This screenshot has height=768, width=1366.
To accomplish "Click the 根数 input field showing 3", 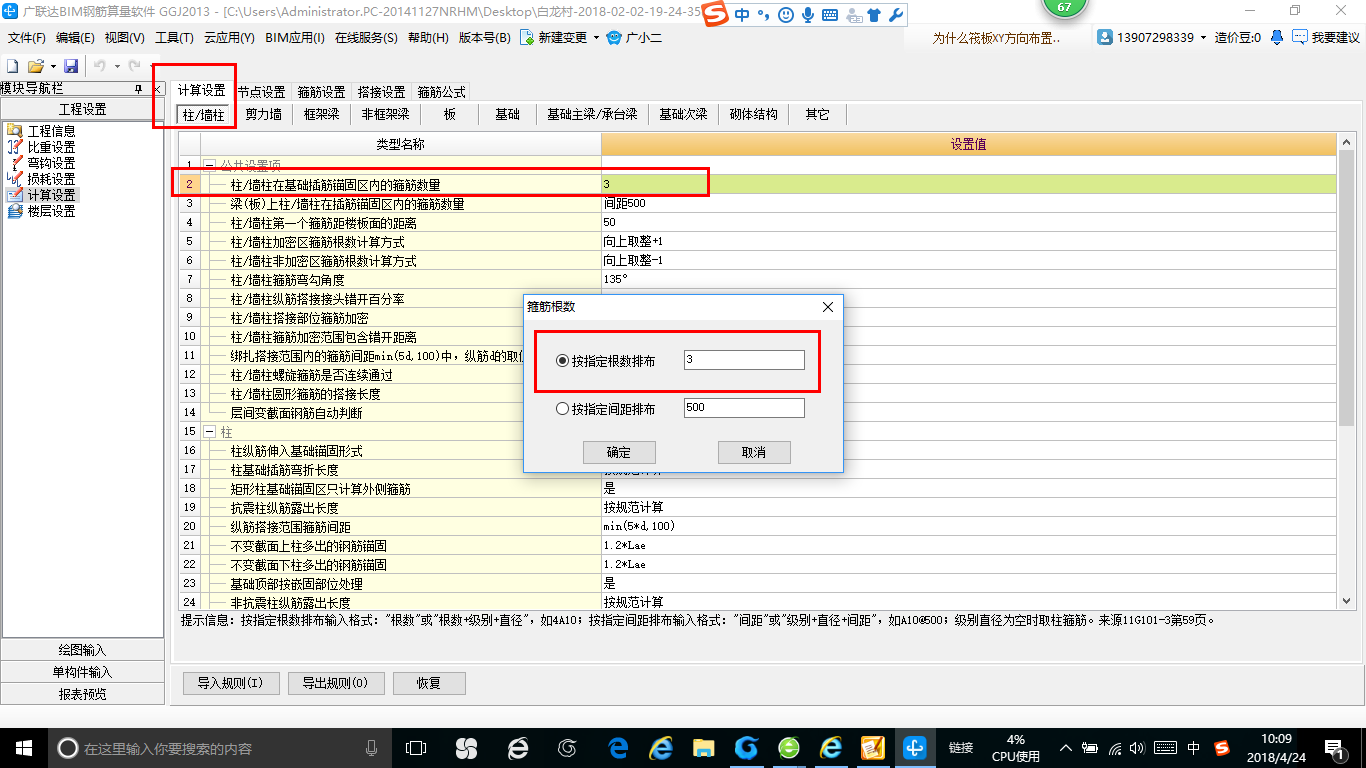I will tap(744, 360).
